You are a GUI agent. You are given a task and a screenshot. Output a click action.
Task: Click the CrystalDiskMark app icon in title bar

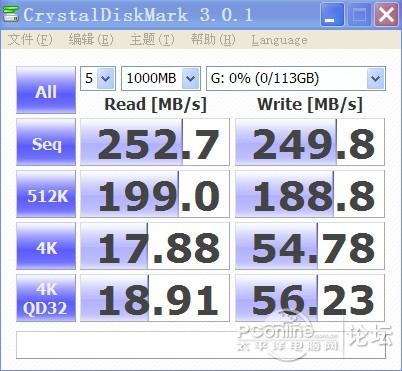coord(11,15)
